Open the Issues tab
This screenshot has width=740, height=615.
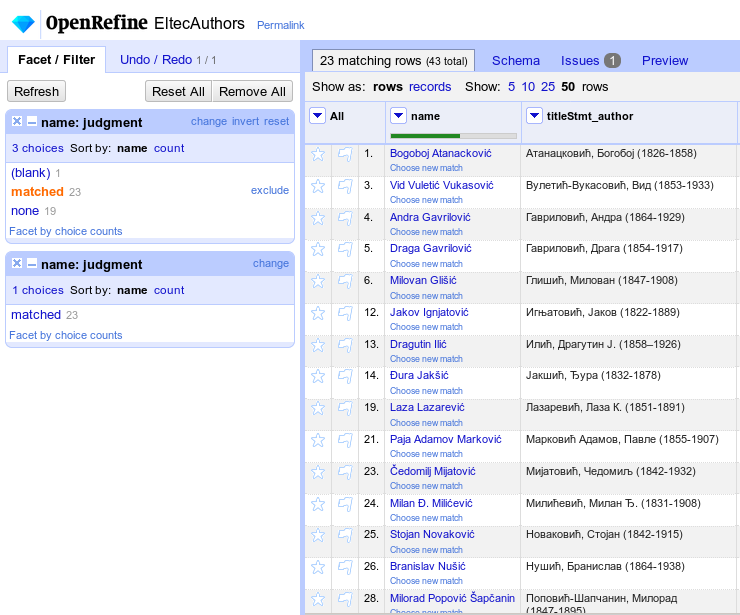coord(590,61)
